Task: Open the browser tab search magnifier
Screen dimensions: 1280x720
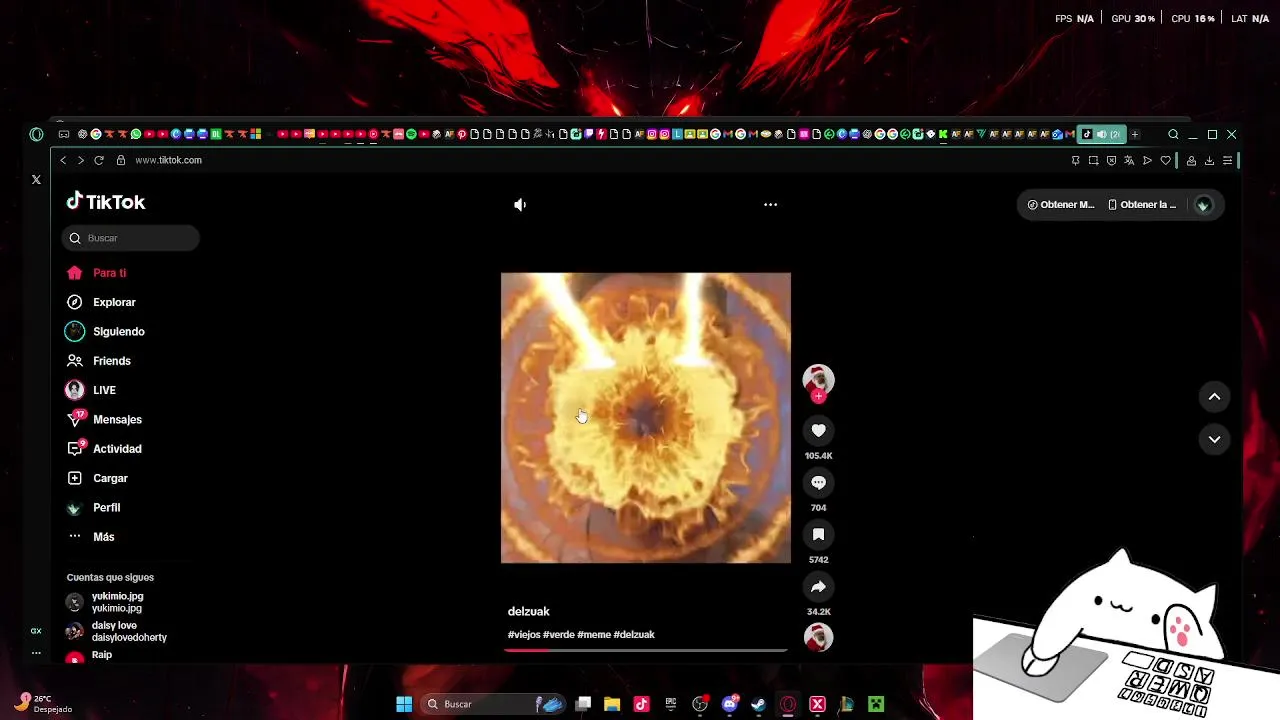Action: coord(1173,134)
